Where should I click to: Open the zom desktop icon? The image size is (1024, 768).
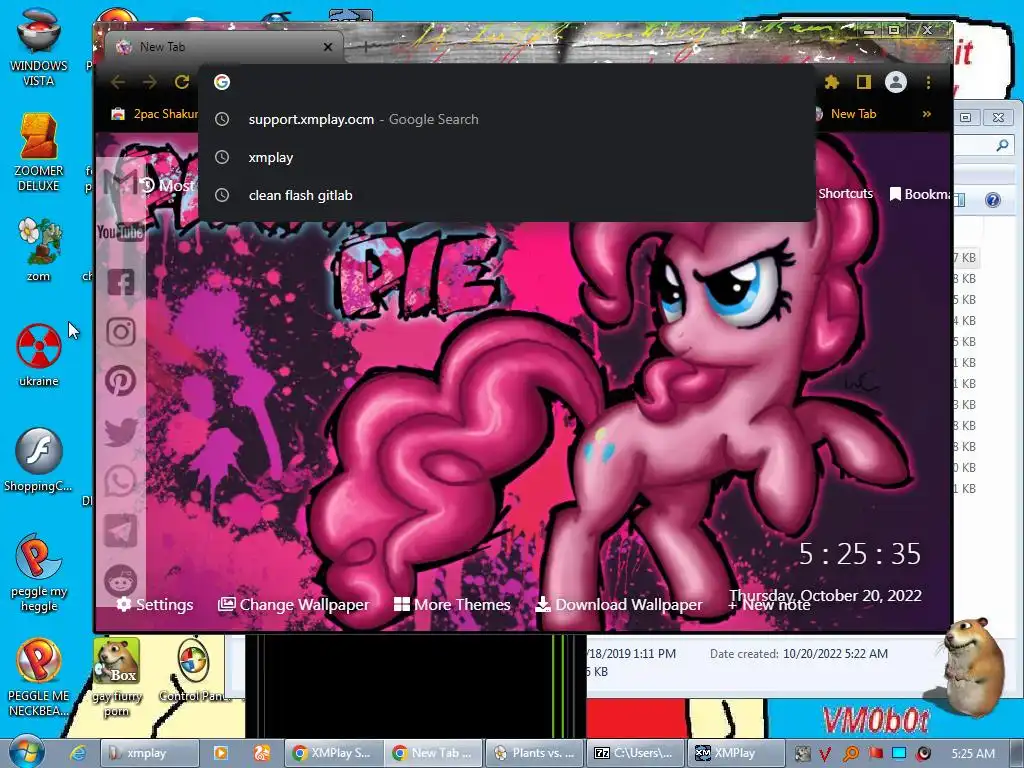click(39, 250)
